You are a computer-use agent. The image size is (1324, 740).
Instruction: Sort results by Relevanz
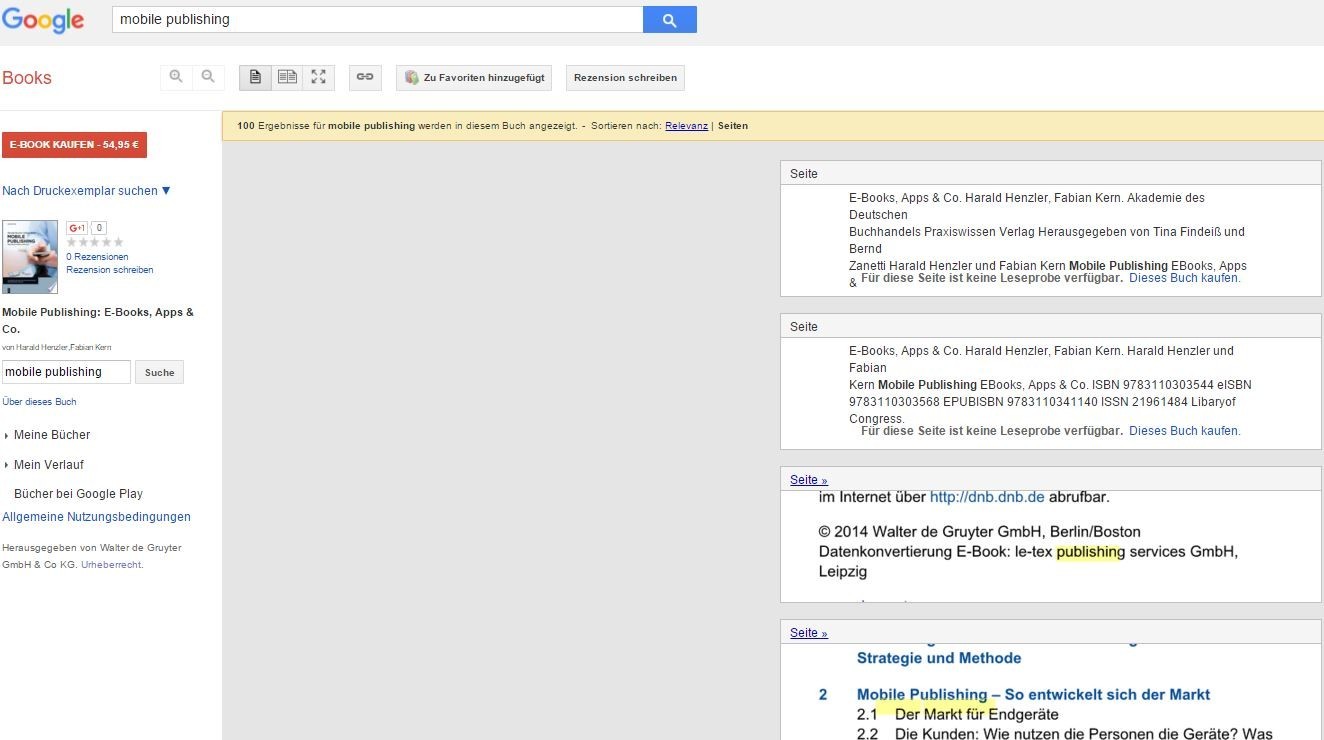coord(686,126)
